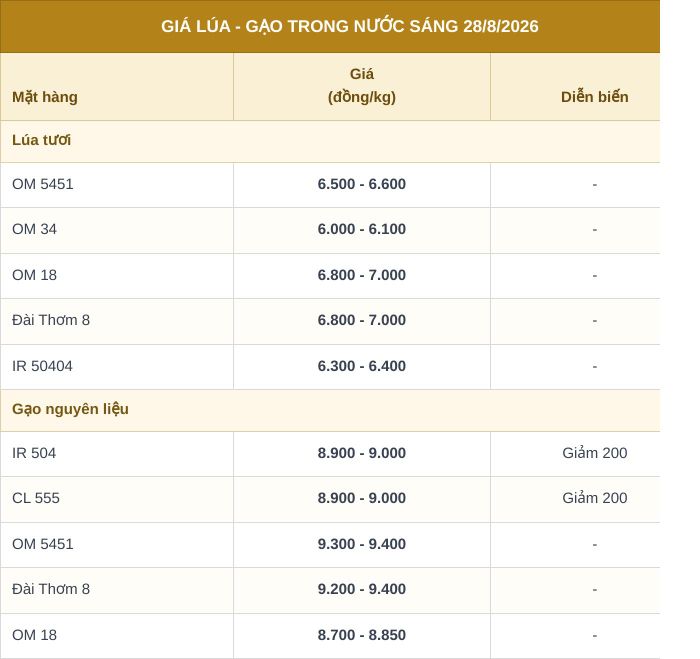Click price 6.300 - 6.400
Viewport: 700px width, 659px height.
[x=362, y=366]
